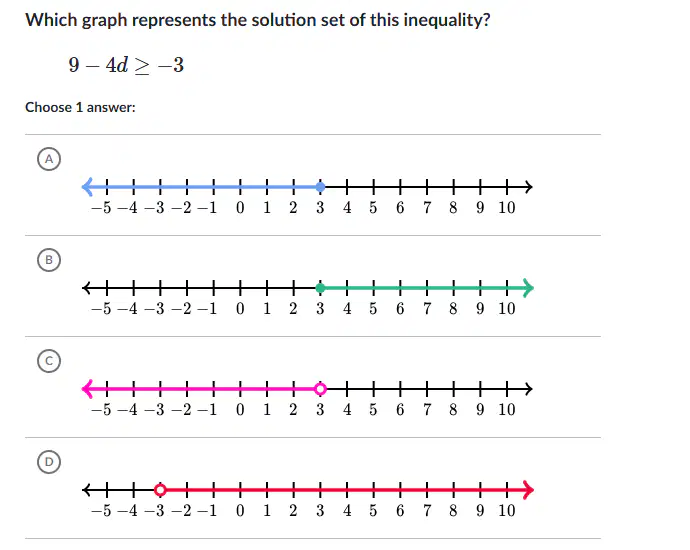Click the red open circle in graph D

point(160,490)
